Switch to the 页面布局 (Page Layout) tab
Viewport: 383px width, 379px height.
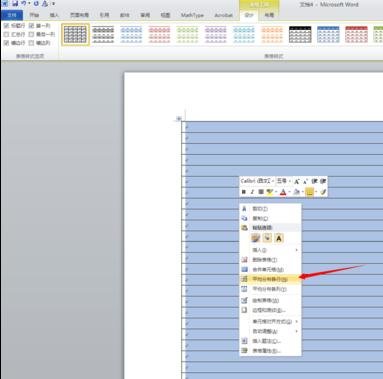click(x=79, y=15)
